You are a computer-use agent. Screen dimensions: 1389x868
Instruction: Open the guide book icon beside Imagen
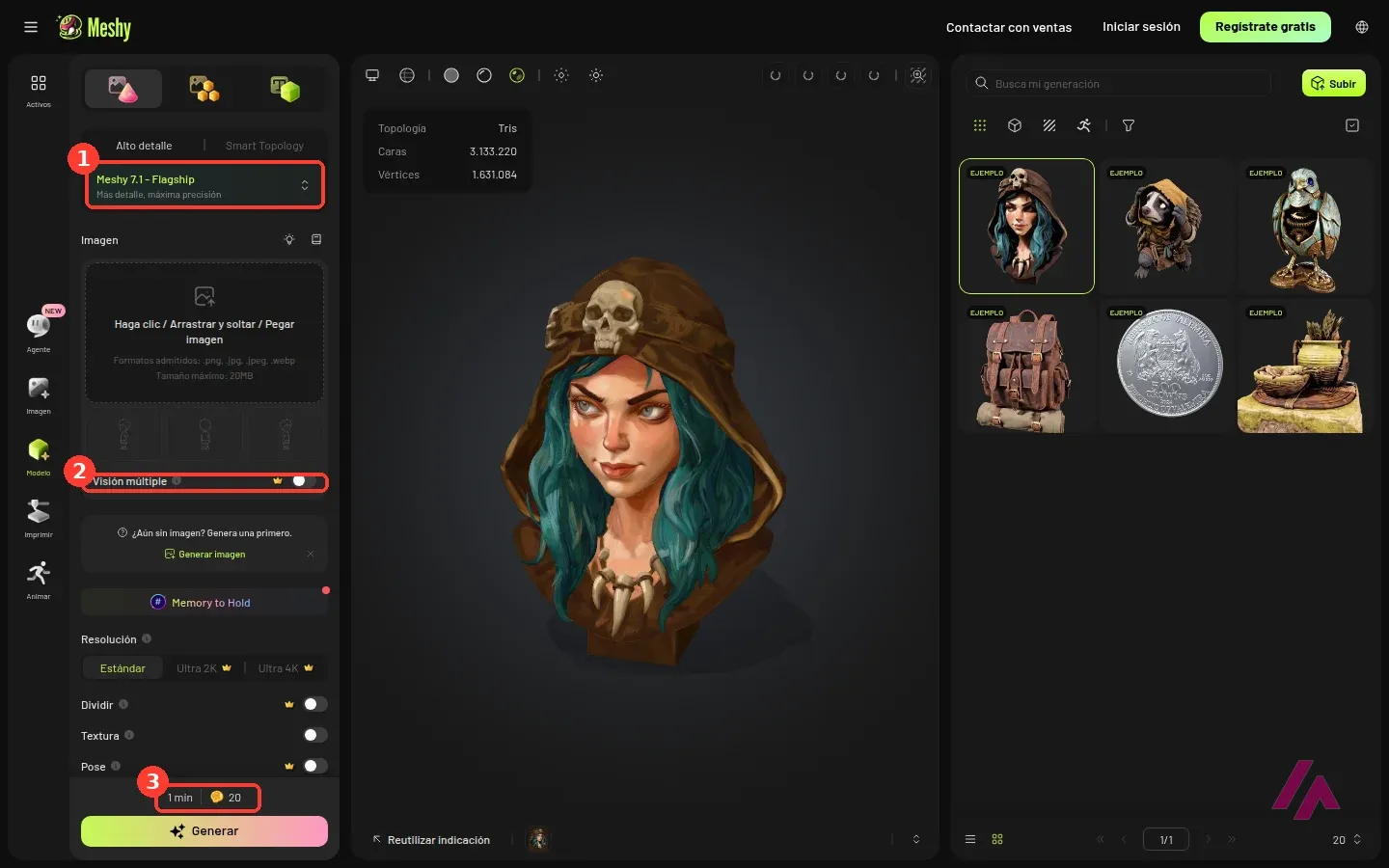click(x=316, y=239)
